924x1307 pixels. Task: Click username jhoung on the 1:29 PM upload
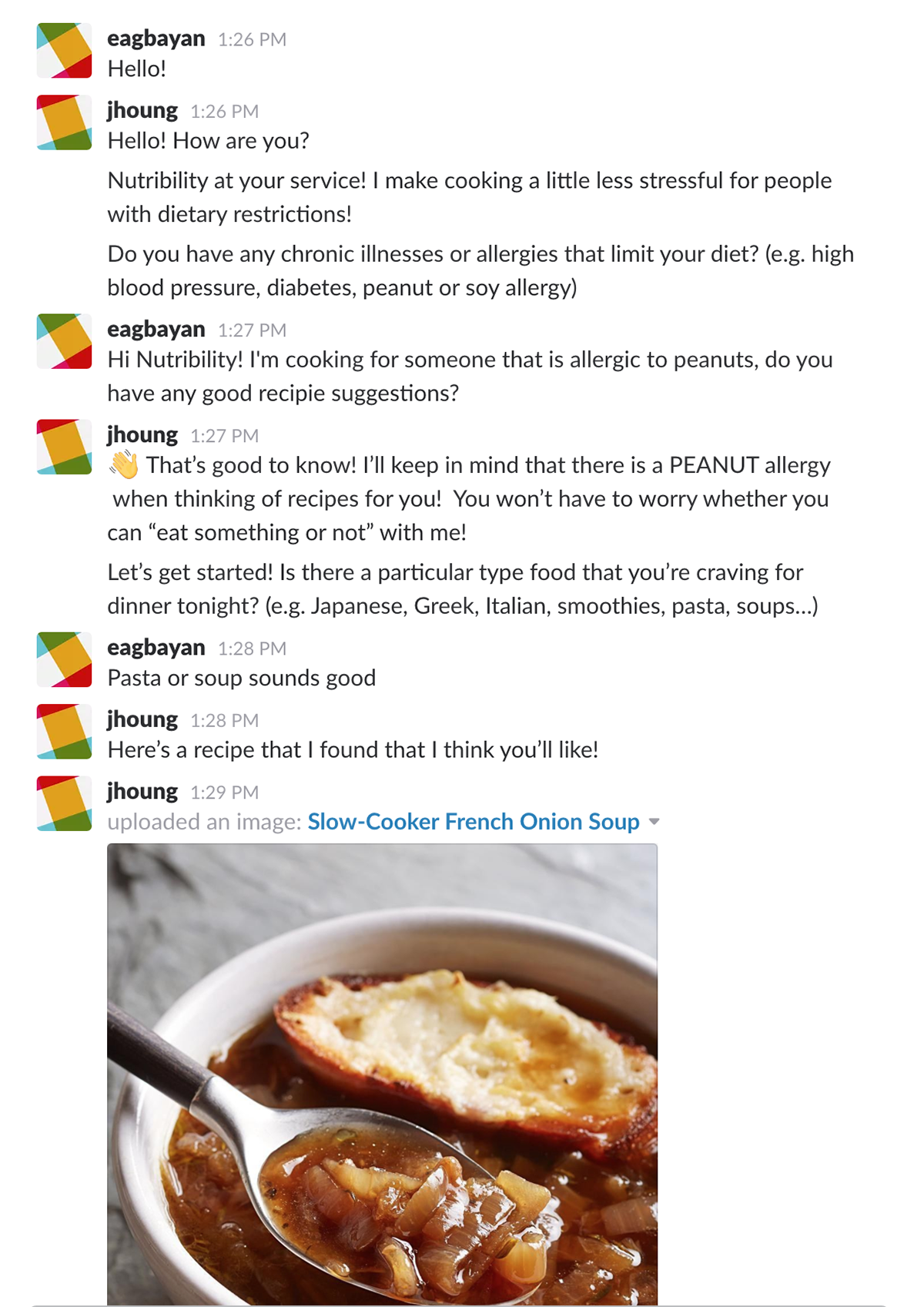[x=142, y=792]
